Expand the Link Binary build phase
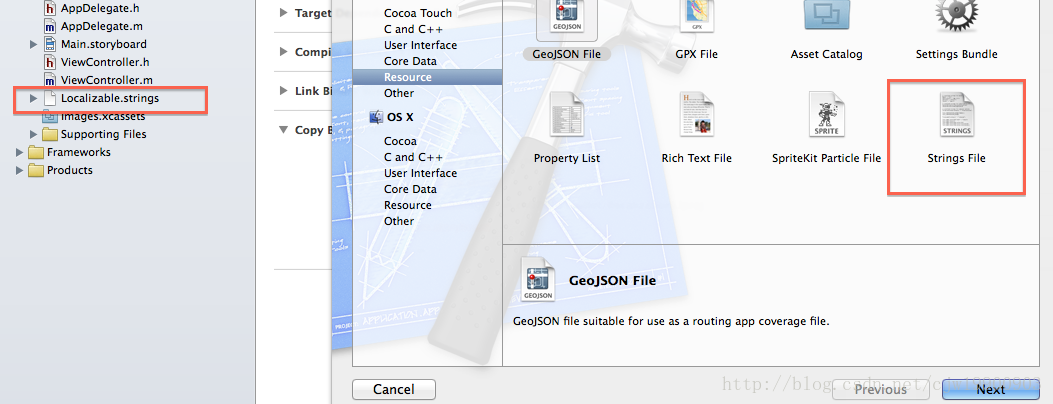 283,91
